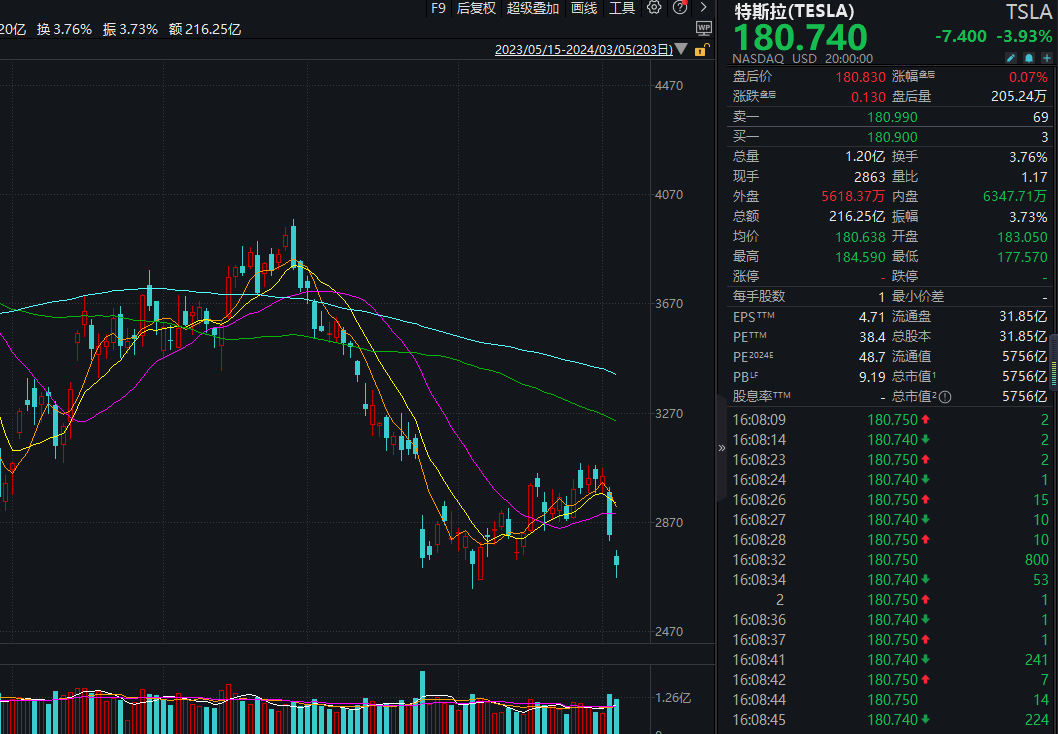Click the info icon beside 总市值²

(x=945, y=397)
